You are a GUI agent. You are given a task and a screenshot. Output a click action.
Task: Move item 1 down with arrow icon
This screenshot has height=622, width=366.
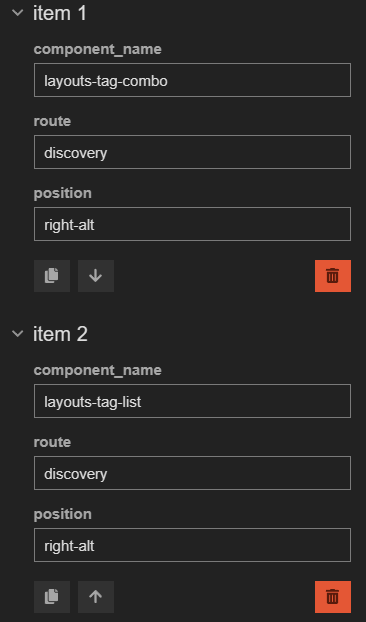coord(96,276)
